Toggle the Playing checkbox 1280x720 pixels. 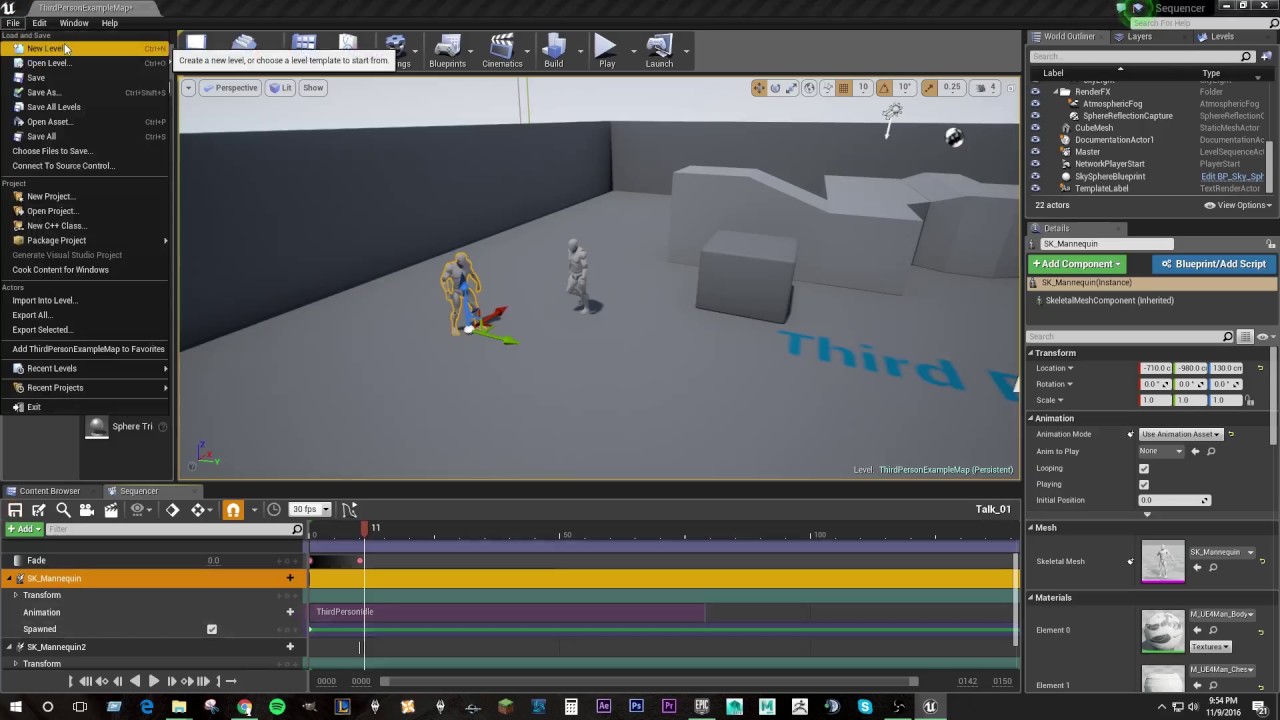coord(1144,484)
